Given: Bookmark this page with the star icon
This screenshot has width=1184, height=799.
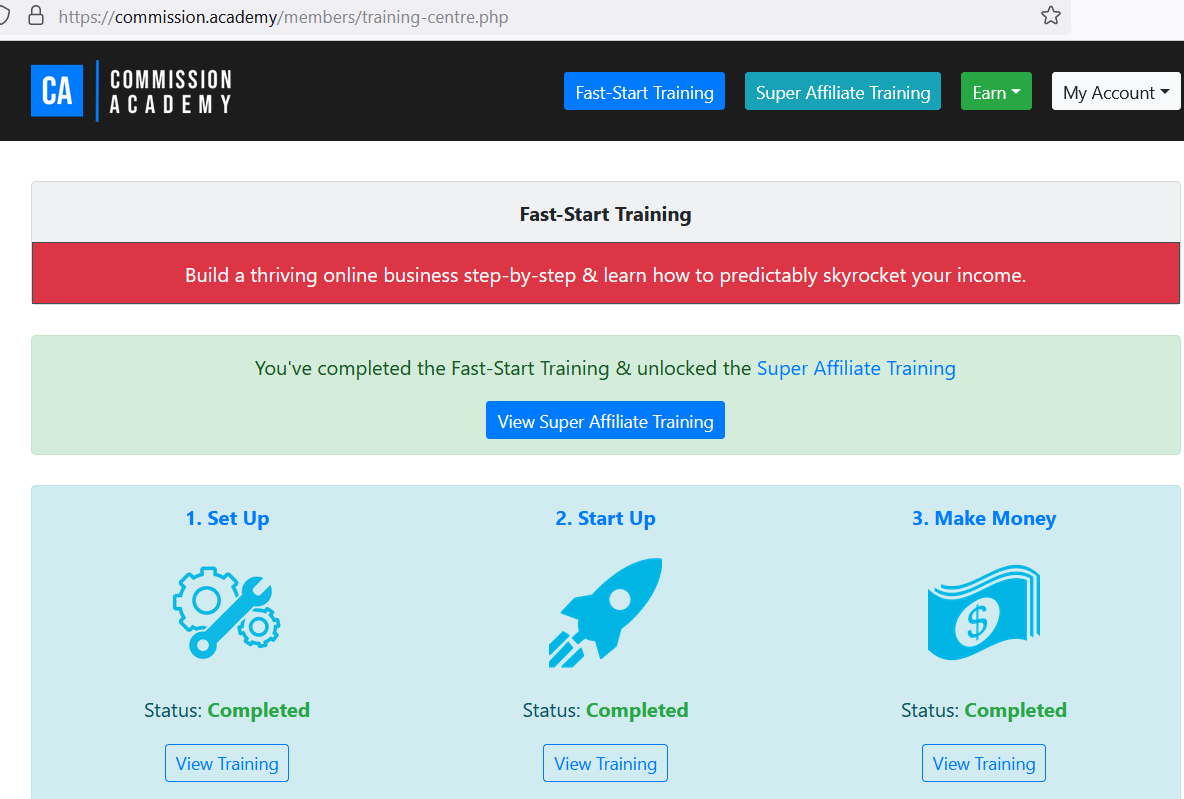Looking at the screenshot, I should click(1050, 16).
